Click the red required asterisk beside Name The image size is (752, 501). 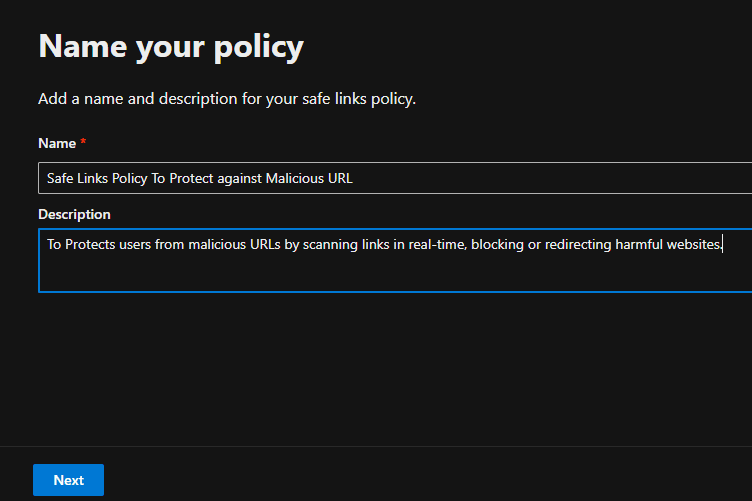tap(84, 144)
